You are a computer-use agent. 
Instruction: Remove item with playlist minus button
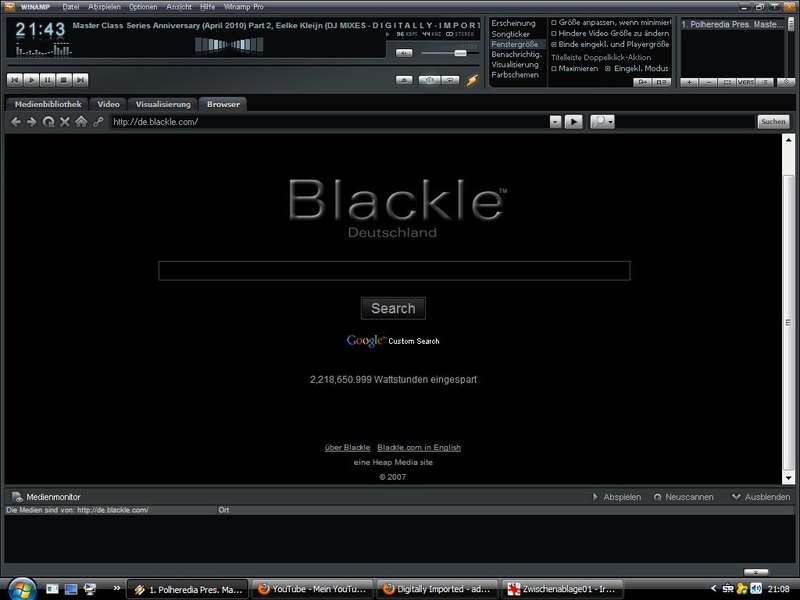click(x=708, y=82)
